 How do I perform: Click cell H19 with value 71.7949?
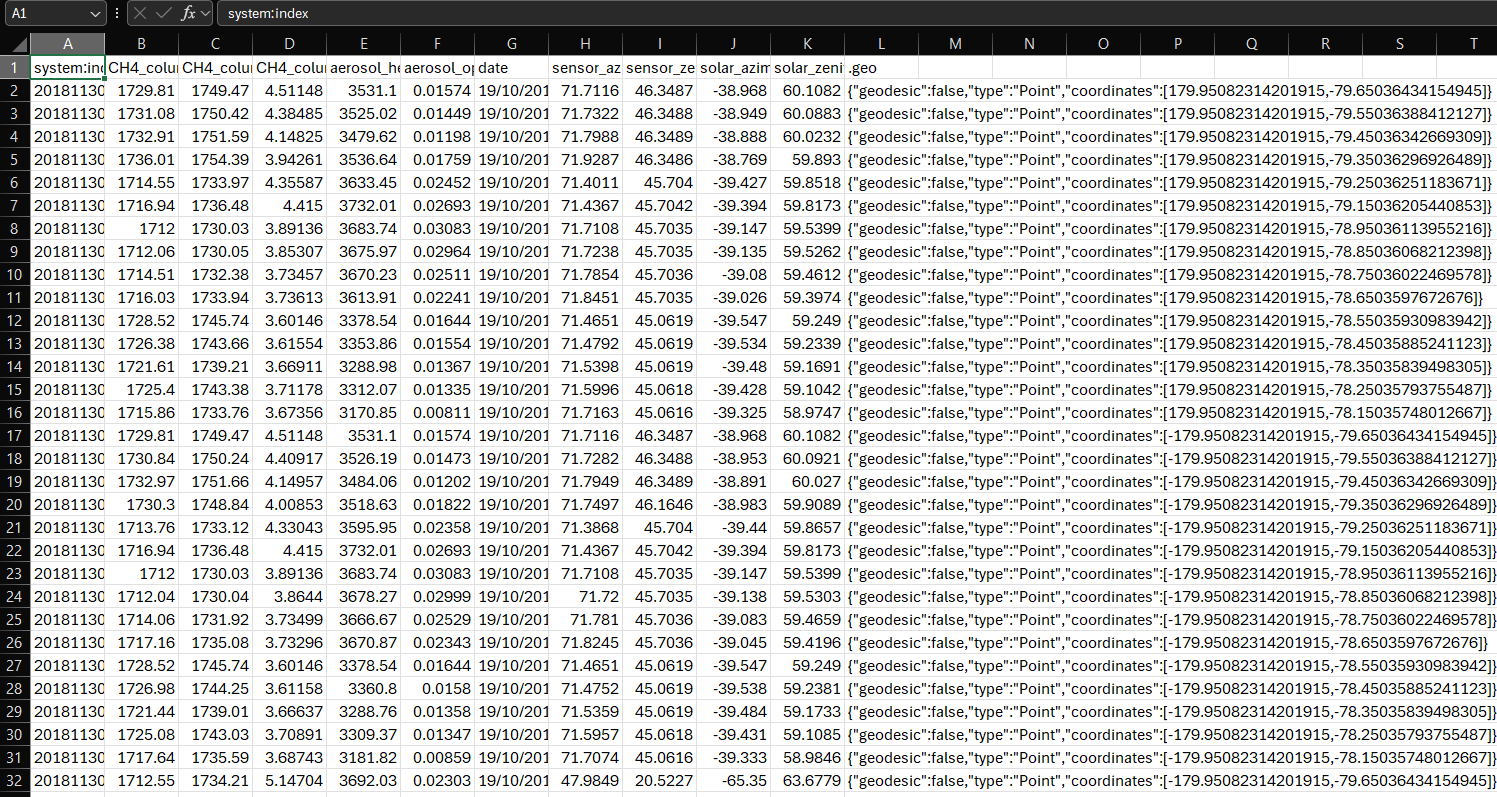pyautogui.click(x=585, y=481)
